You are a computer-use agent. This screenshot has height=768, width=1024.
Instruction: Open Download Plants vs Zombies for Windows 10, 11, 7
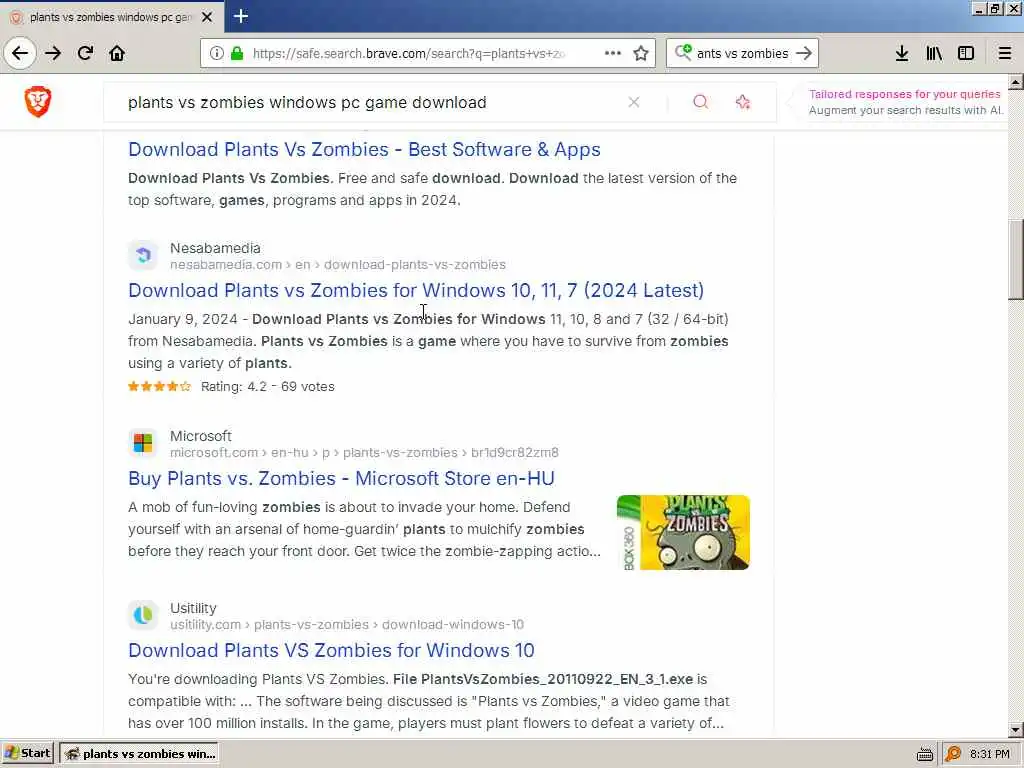[x=415, y=290]
